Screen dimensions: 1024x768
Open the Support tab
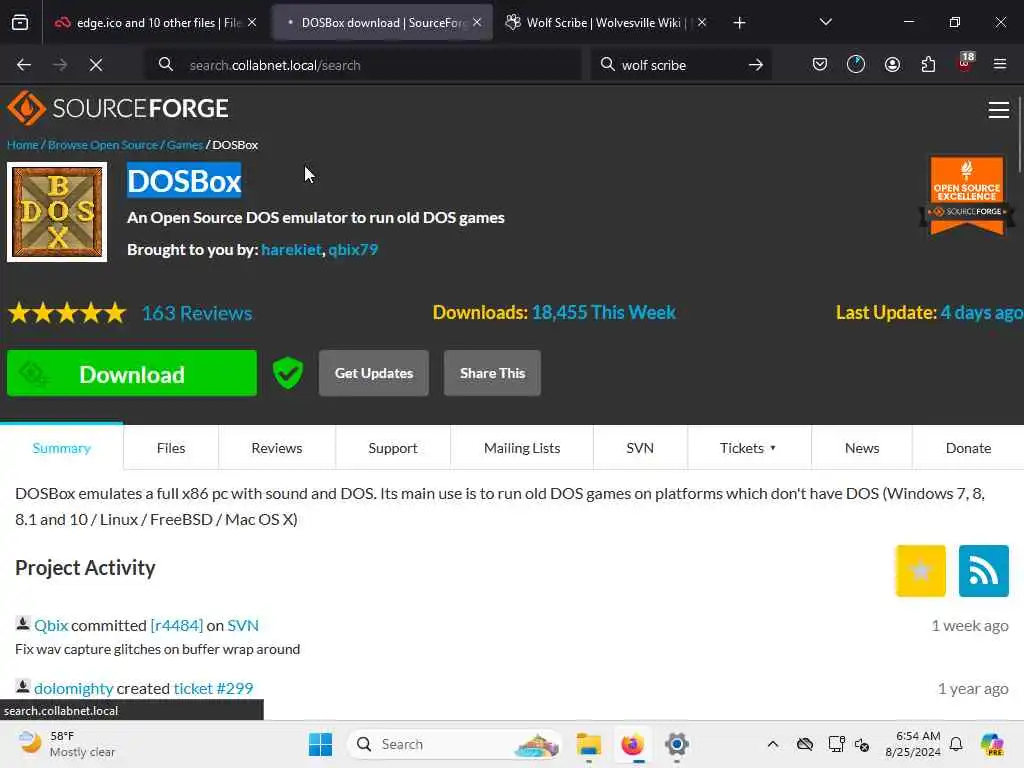coord(392,448)
